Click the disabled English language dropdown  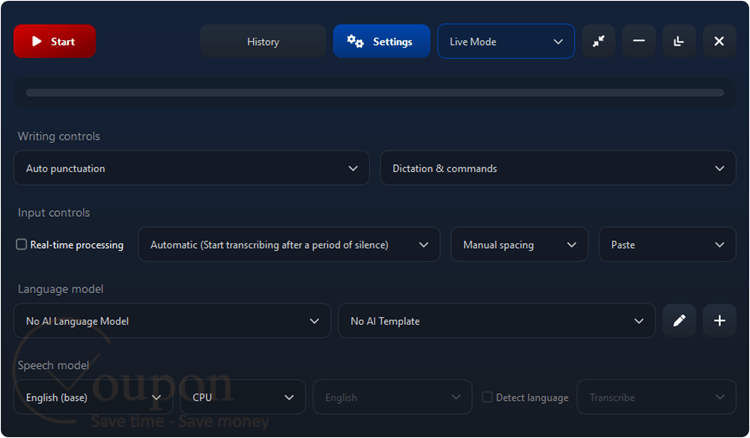pos(392,397)
